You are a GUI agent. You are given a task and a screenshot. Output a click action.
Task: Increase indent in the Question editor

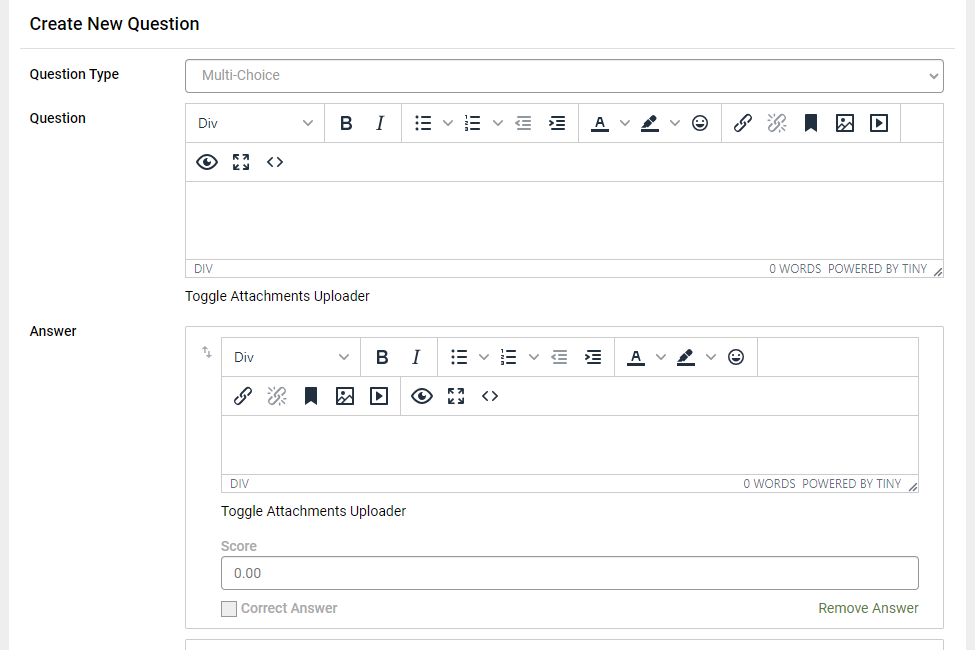[557, 123]
